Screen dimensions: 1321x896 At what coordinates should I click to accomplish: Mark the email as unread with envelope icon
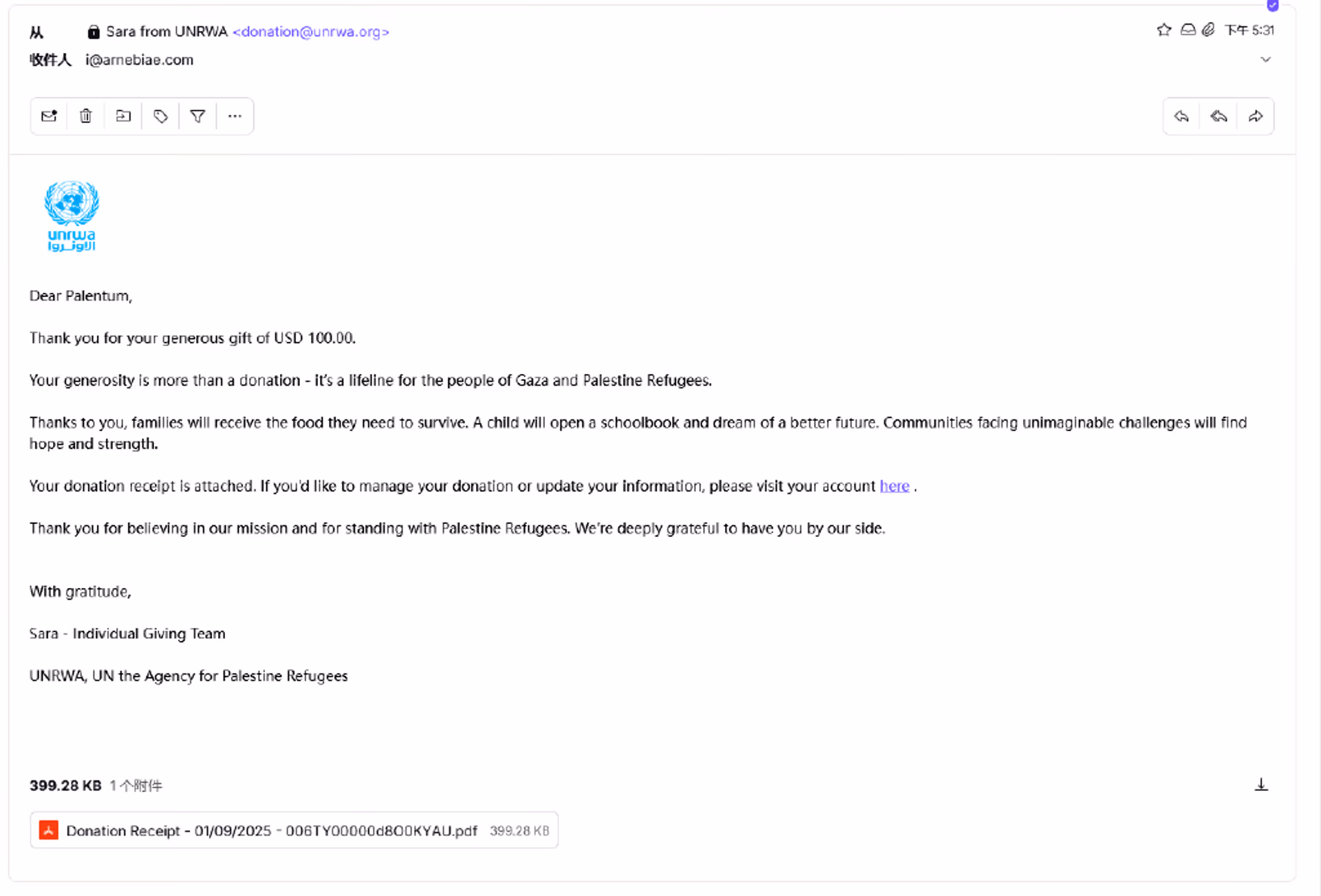[x=49, y=116]
